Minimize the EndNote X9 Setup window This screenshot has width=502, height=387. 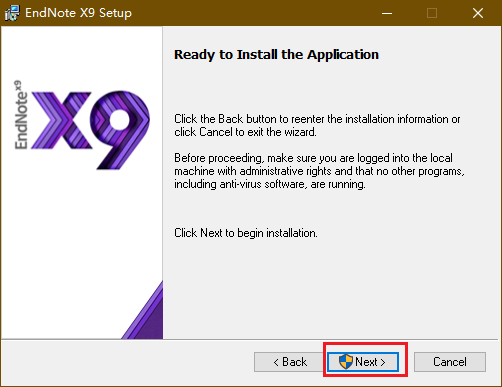point(387,13)
